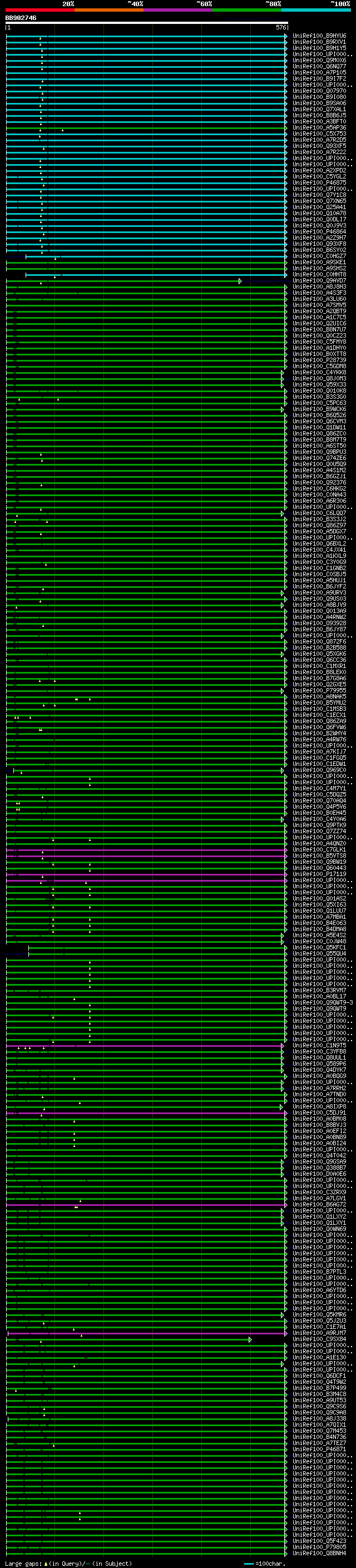Click hit label UniRef100_Q9AVD7

coord(319,280)
